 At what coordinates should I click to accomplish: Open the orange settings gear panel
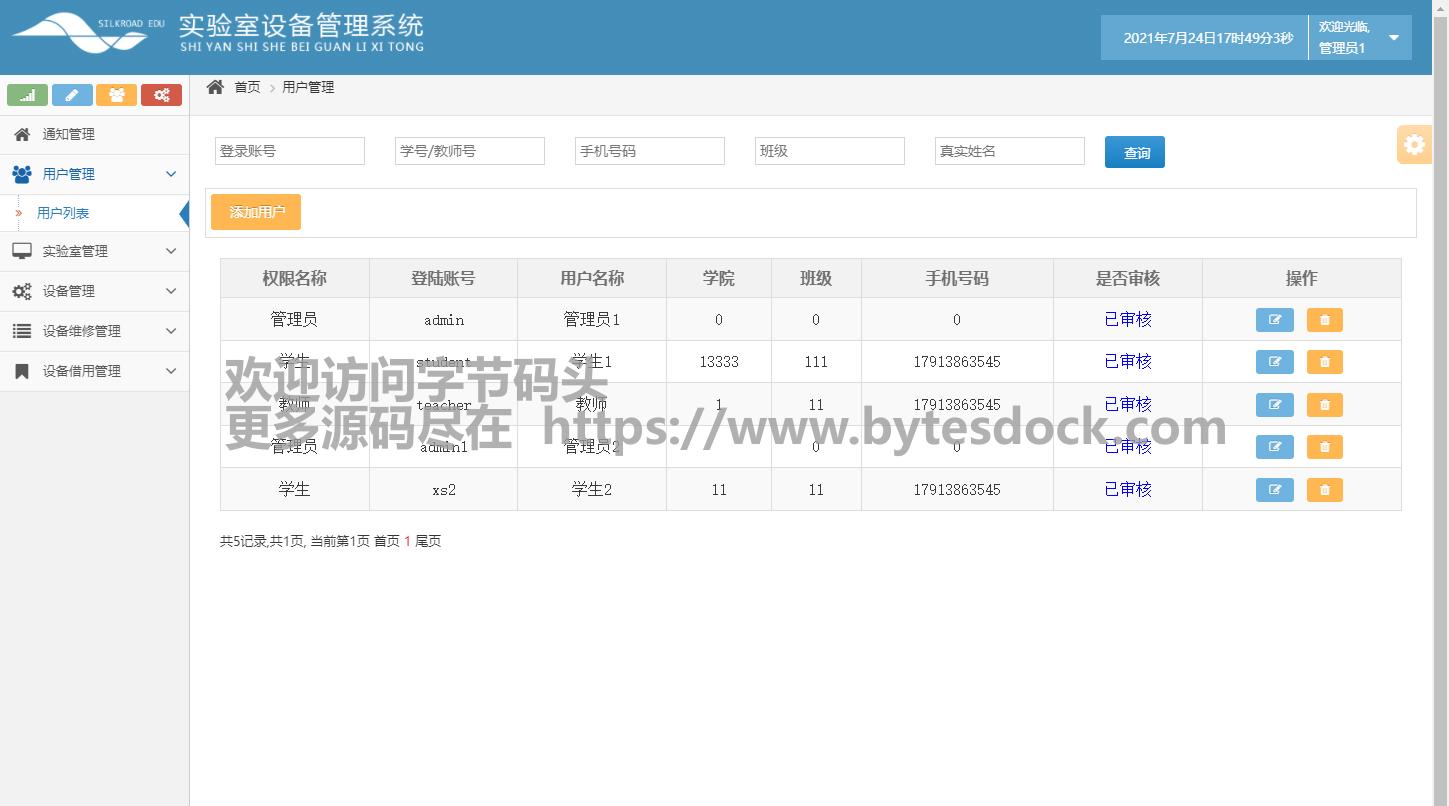pyautogui.click(x=1414, y=145)
